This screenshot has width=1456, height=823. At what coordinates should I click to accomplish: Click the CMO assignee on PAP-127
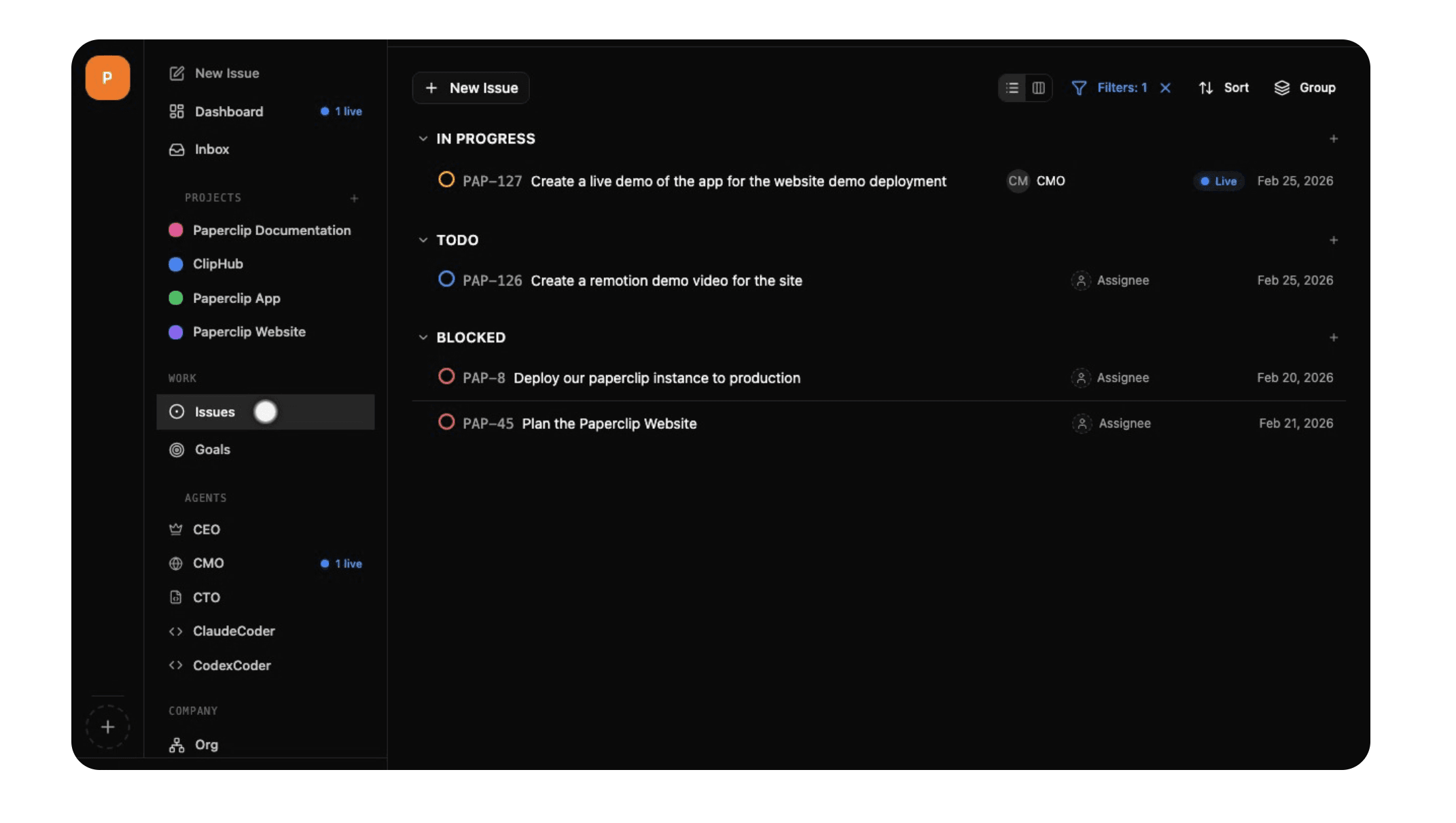click(1036, 181)
